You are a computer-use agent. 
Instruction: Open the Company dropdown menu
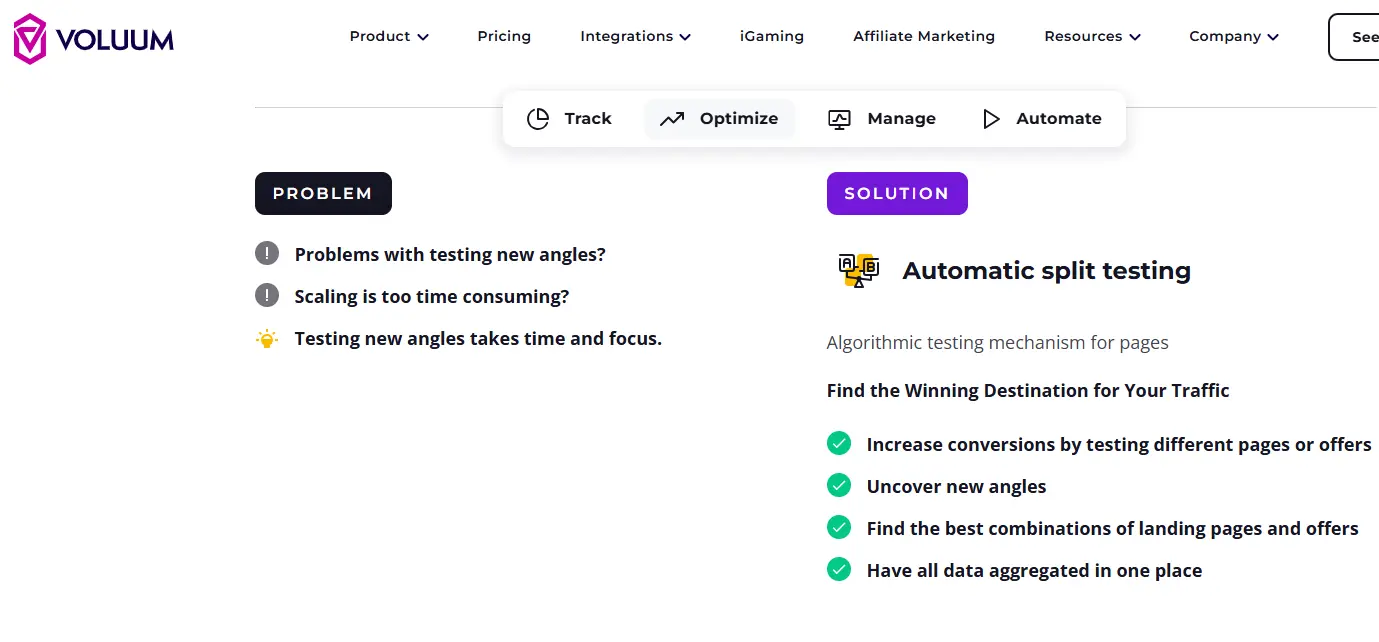point(1234,36)
